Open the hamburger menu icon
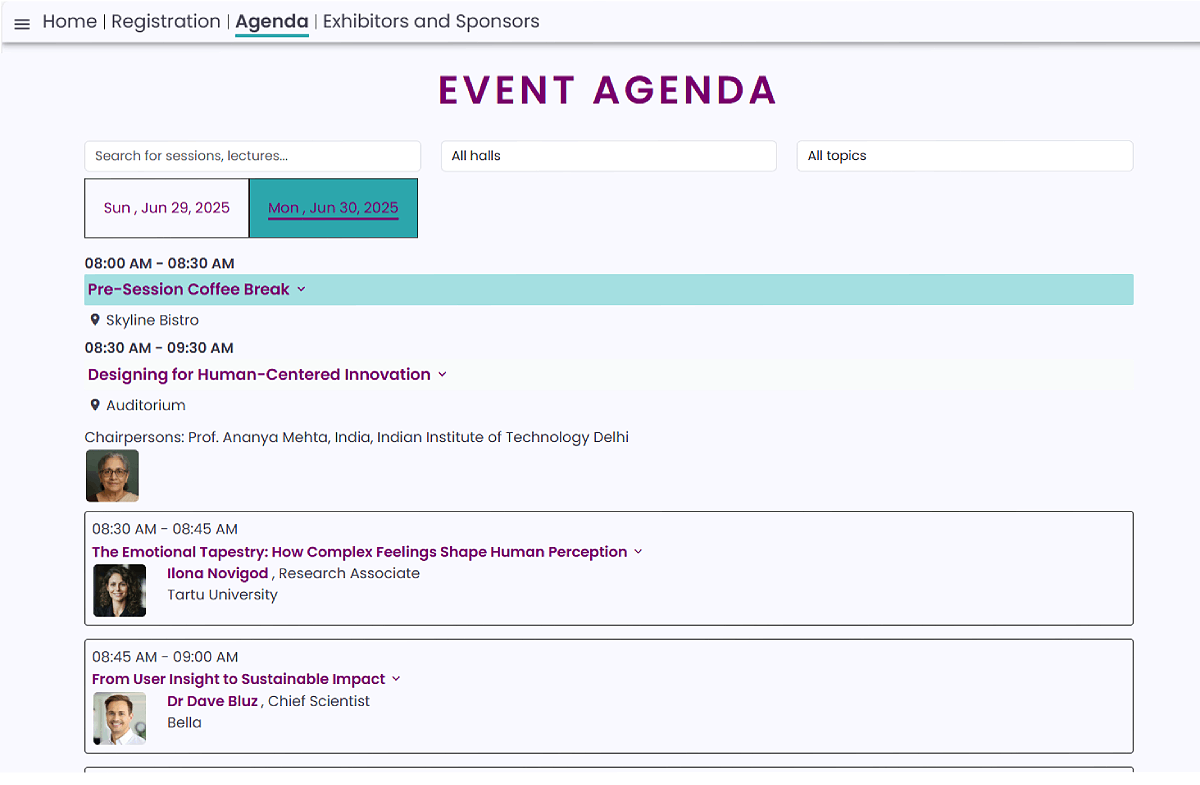Viewport: 1200px width, 785px height. tap(22, 24)
